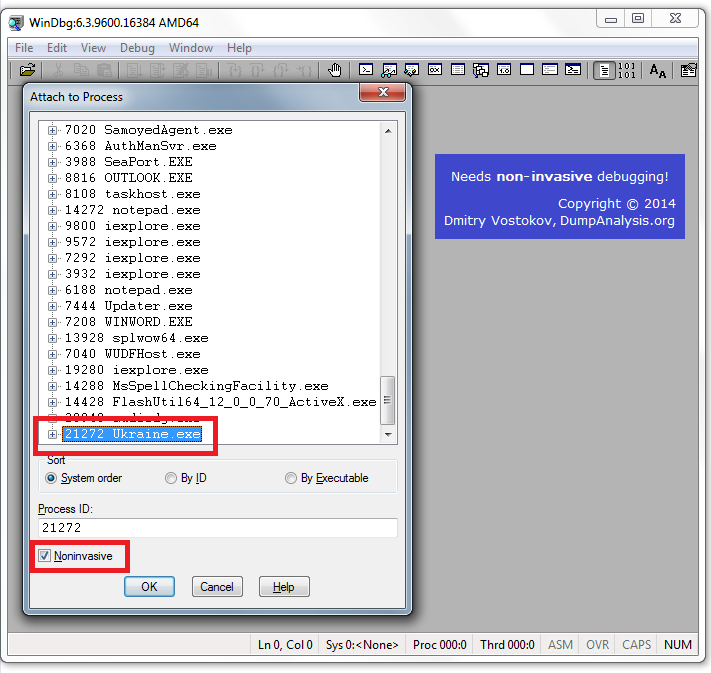Screen dimensions: 711x673
Task: Select the System order radio button
Action: click(51, 478)
